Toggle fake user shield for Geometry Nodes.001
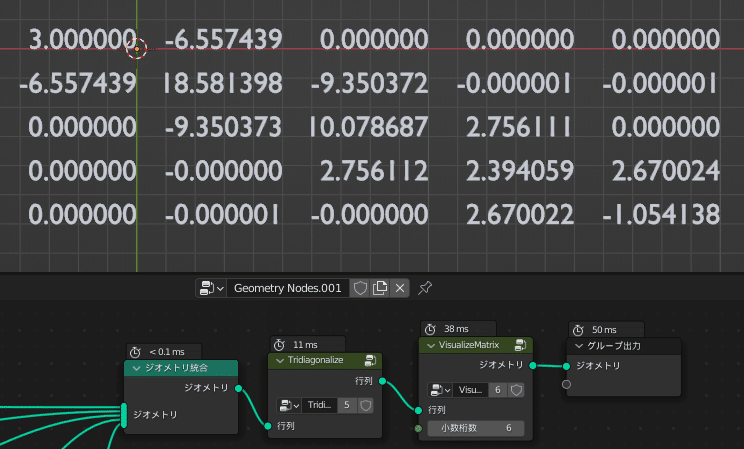The width and height of the screenshot is (744, 449). pyautogui.click(x=360, y=288)
